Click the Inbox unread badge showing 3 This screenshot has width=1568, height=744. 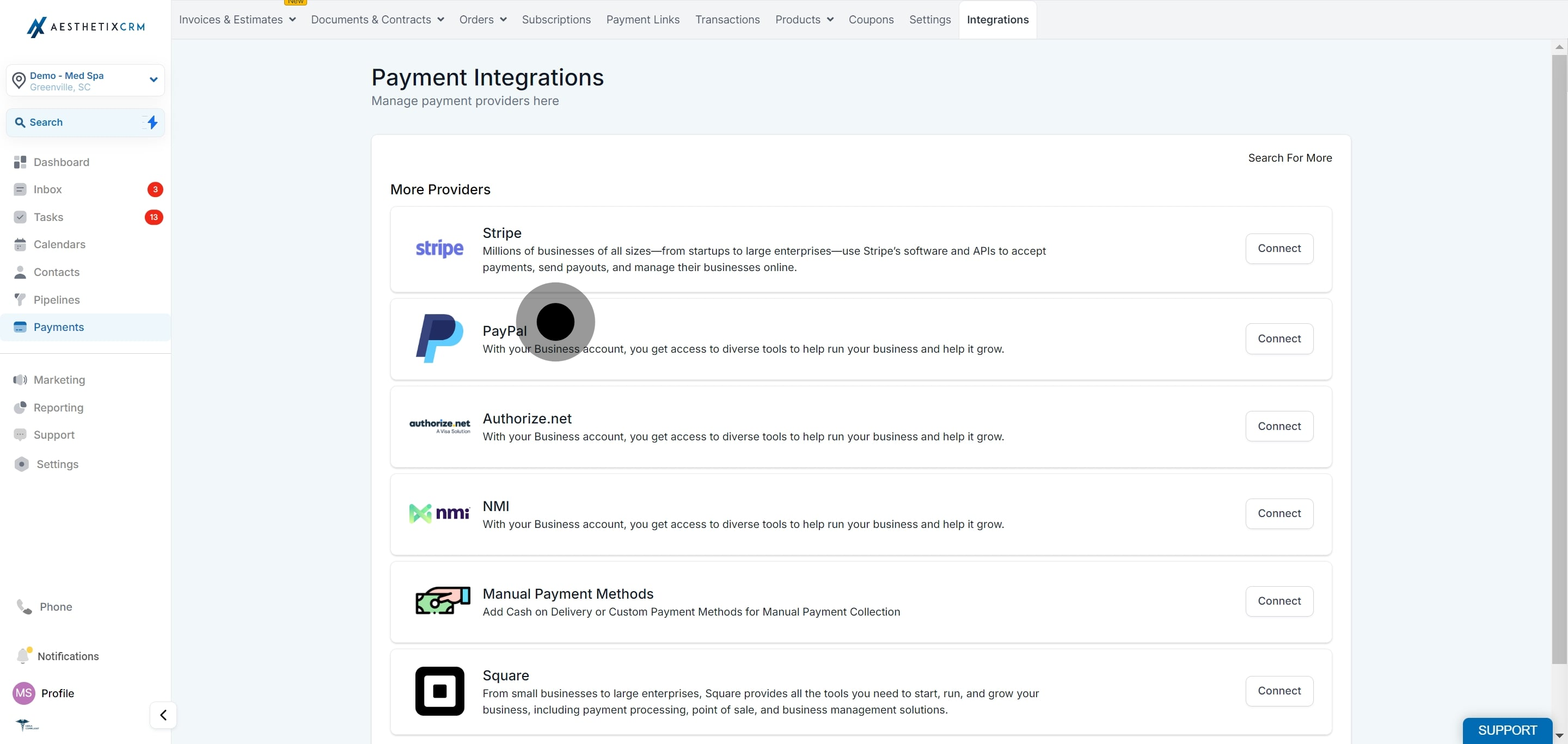[x=155, y=189]
